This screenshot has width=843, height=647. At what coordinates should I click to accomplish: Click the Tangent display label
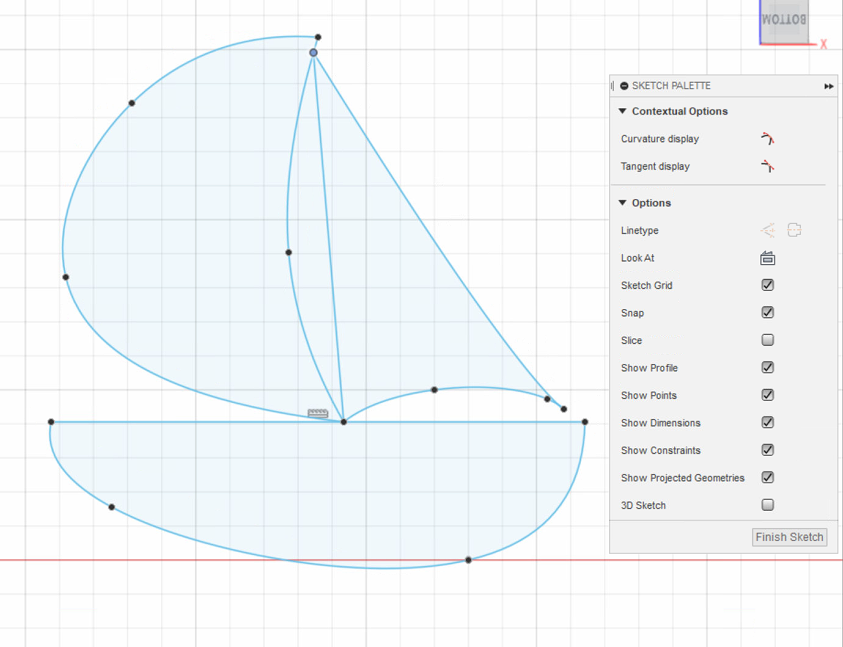655,166
